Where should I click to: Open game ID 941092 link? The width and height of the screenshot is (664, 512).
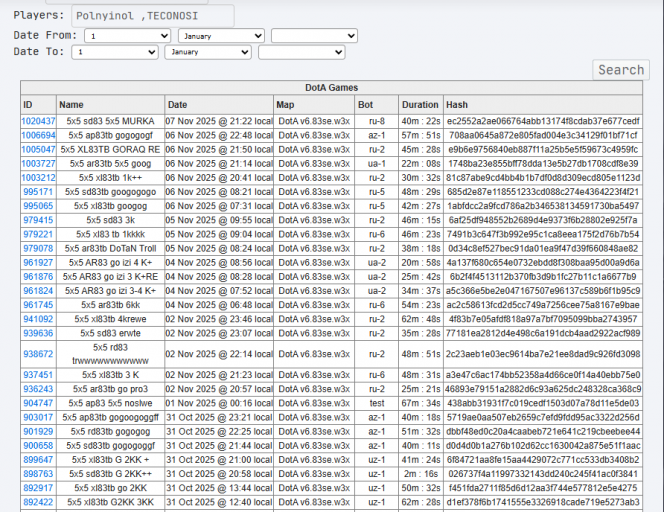pos(39,319)
